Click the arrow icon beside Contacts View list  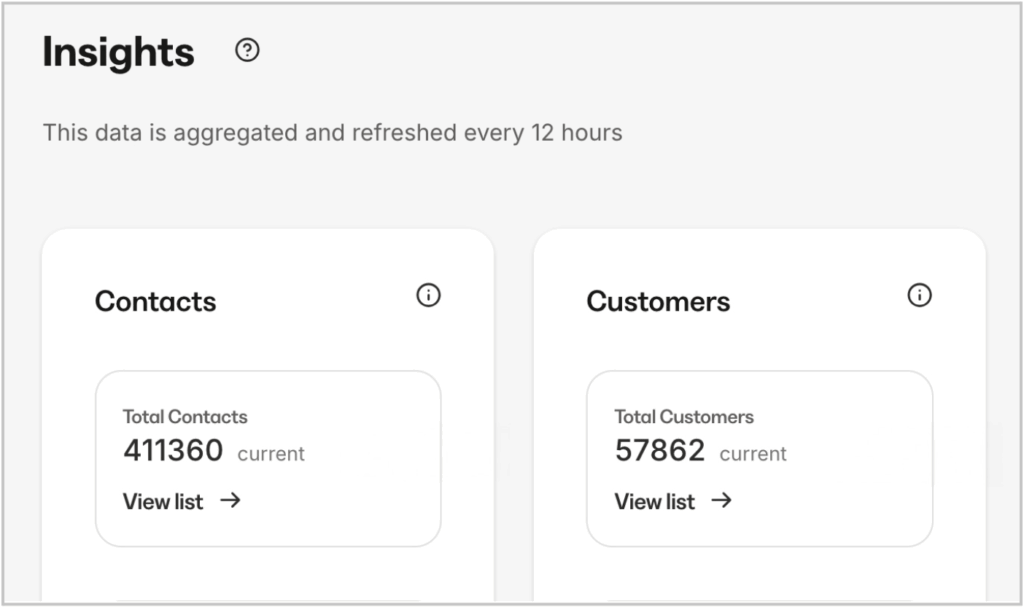coord(231,501)
